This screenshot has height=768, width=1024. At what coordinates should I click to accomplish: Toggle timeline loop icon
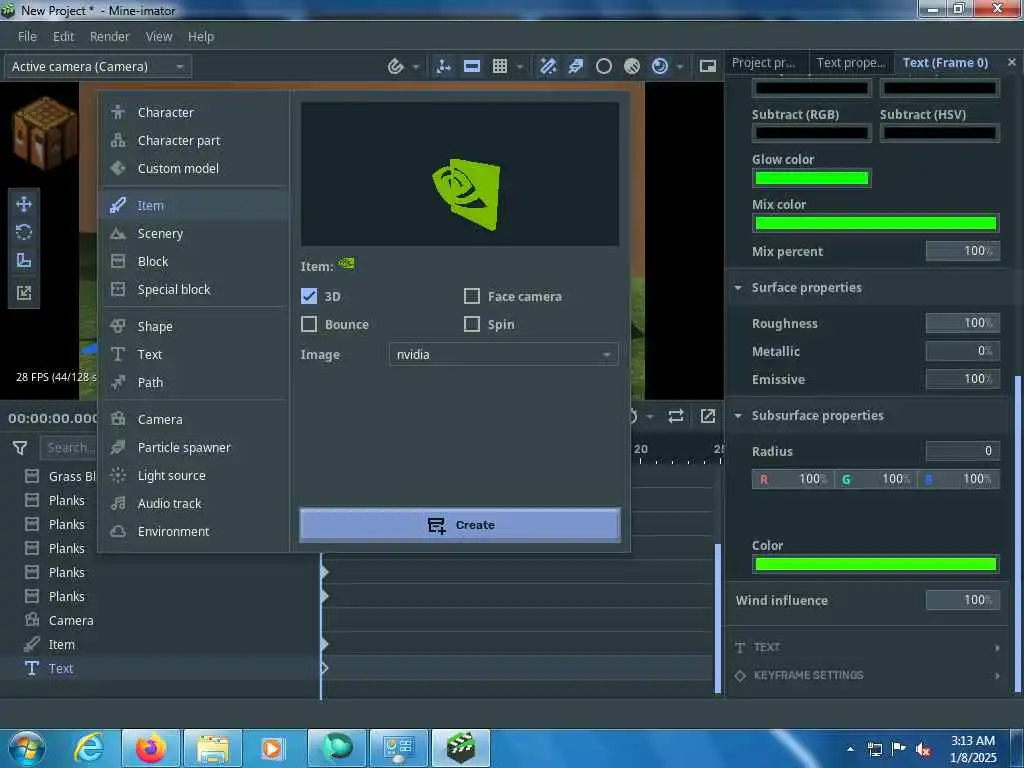point(676,416)
